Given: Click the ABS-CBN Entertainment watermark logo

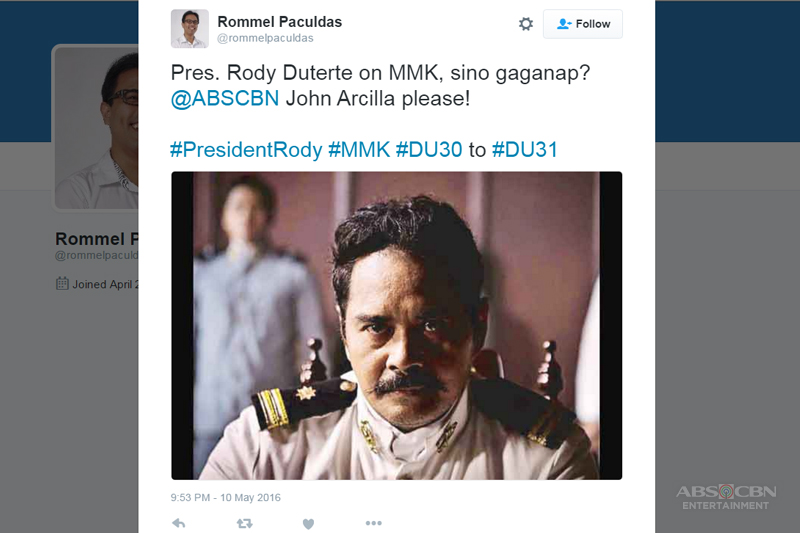Looking at the screenshot, I should 726,497.
